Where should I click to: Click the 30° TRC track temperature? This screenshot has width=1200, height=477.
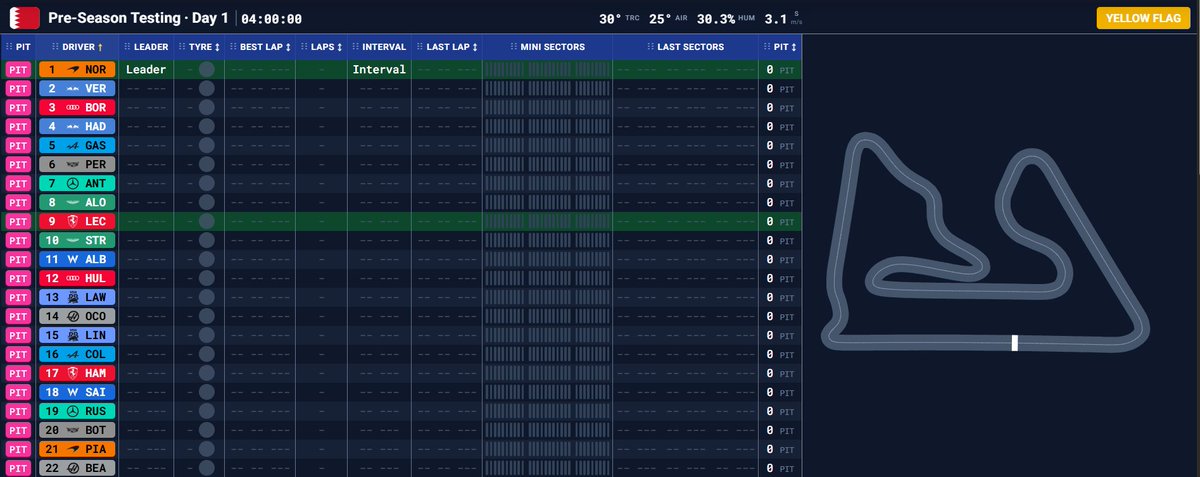[619, 19]
